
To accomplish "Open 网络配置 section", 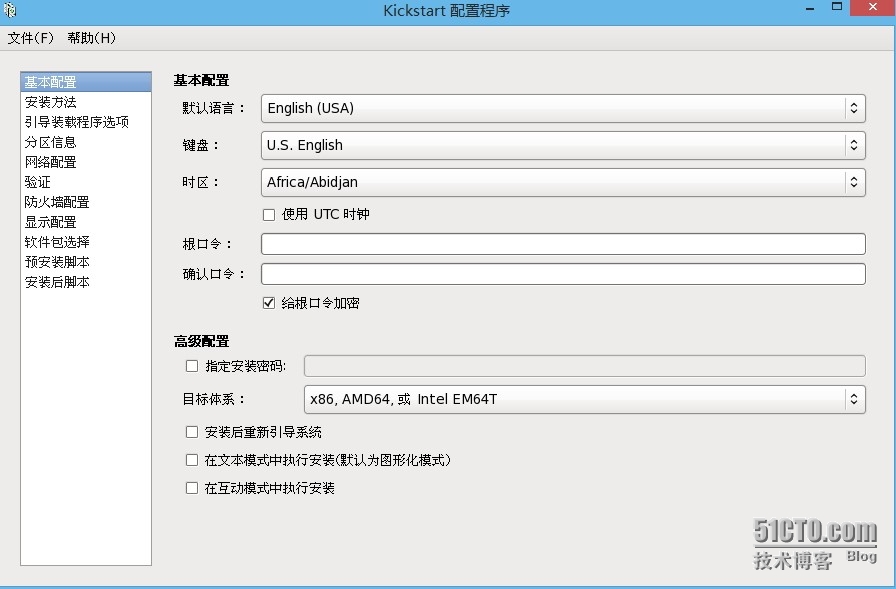I will tap(86, 162).
